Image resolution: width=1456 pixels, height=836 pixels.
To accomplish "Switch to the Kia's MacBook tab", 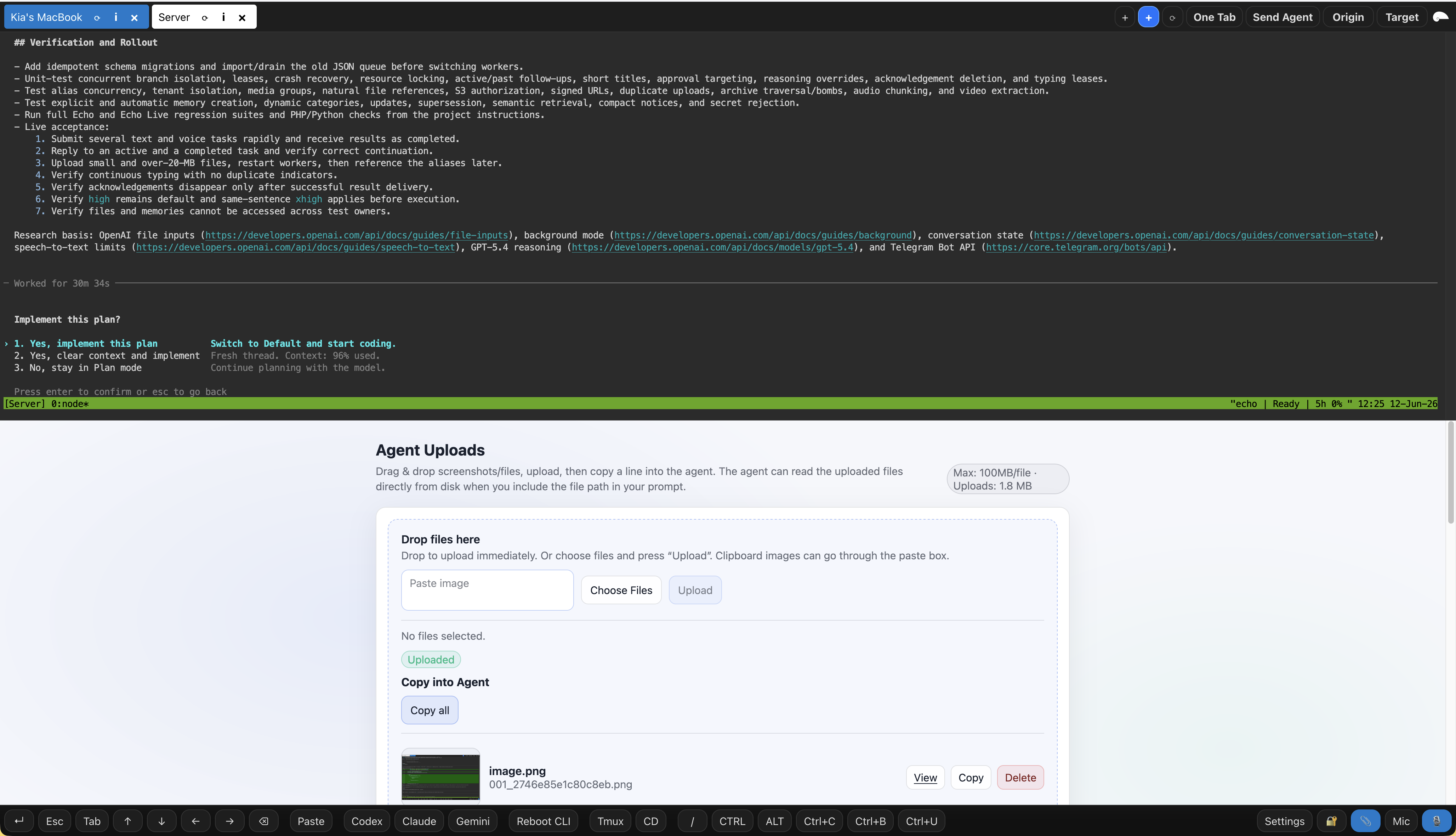I will point(46,17).
